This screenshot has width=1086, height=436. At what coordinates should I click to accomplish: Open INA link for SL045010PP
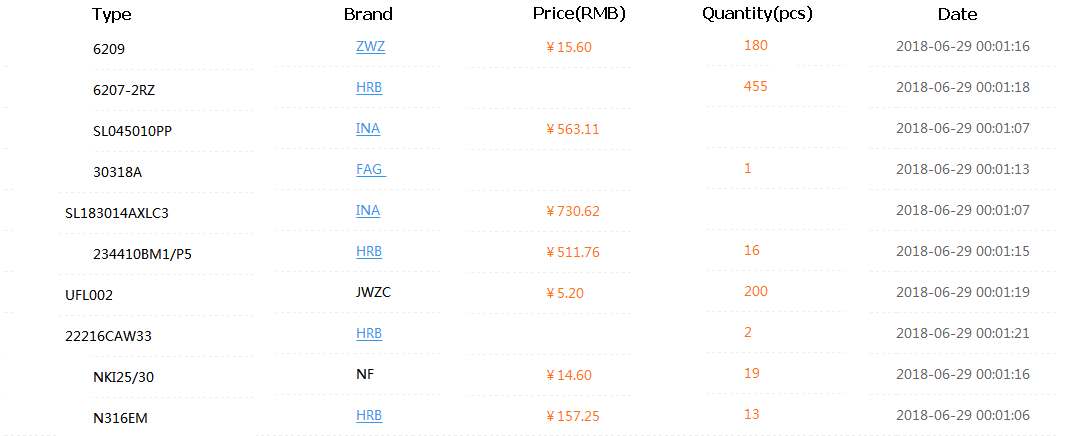coord(368,128)
